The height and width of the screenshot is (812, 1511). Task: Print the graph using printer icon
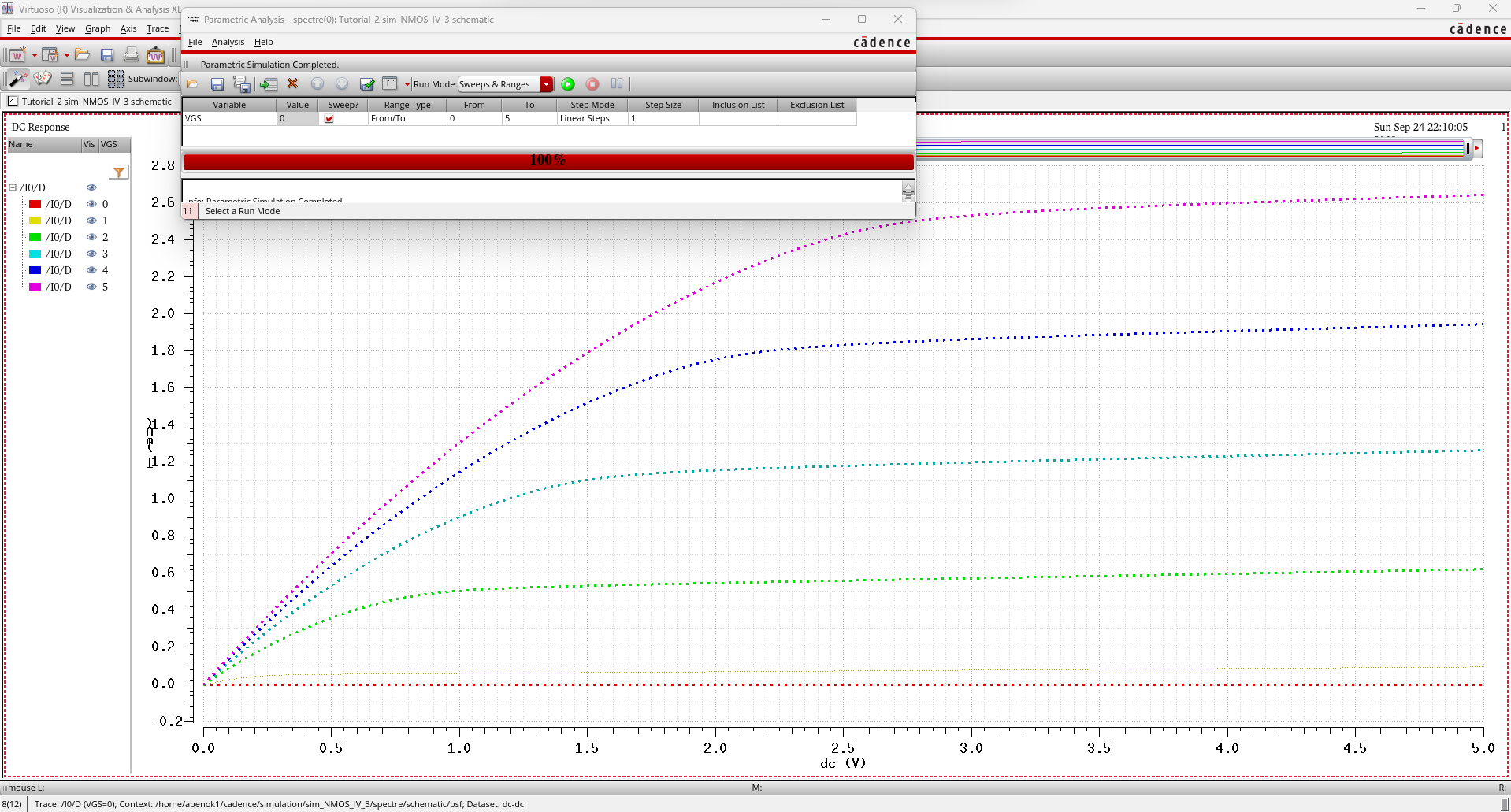(x=132, y=55)
